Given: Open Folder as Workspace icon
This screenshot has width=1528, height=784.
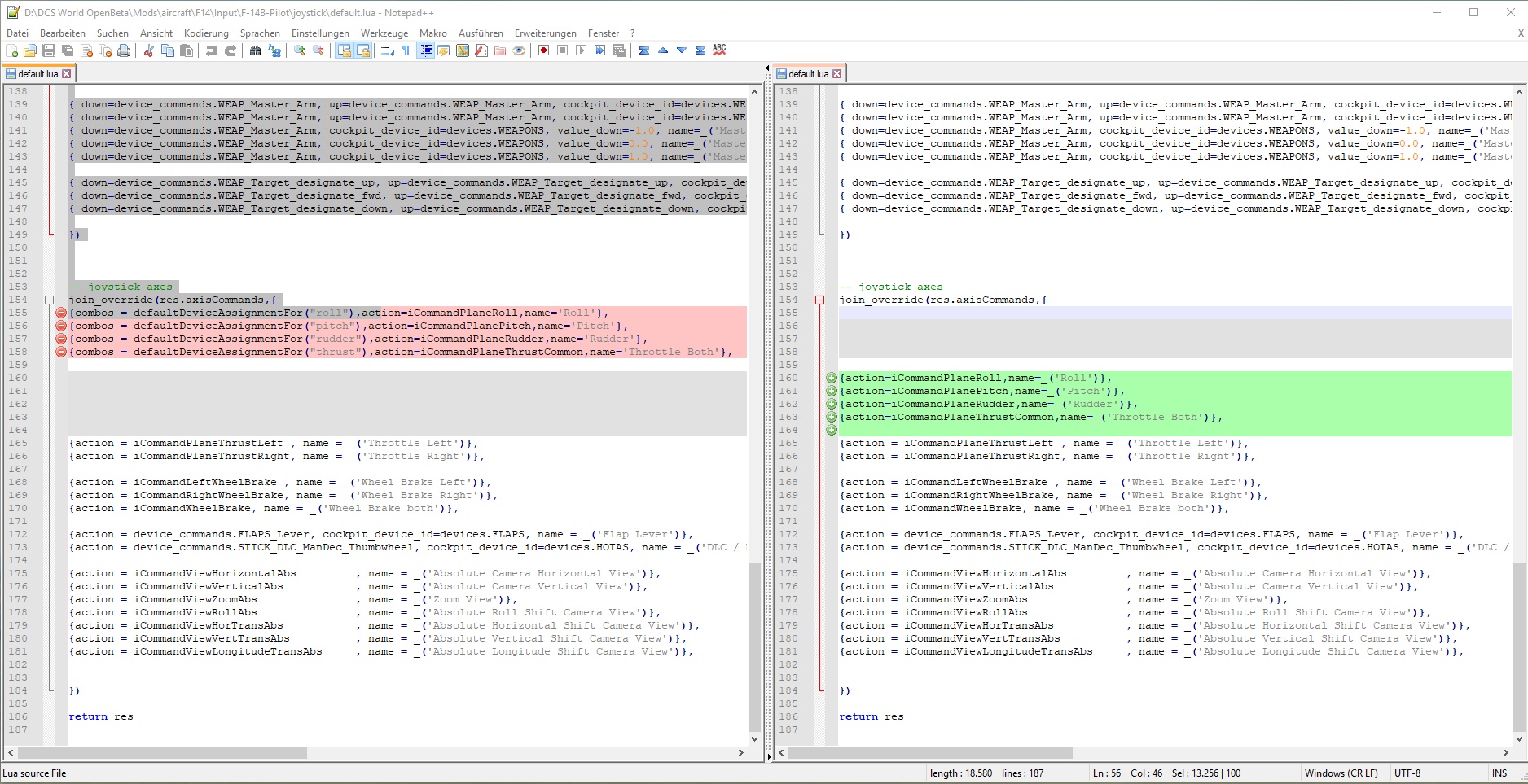Looking at the screenshot, I should (x=500, y=50).
